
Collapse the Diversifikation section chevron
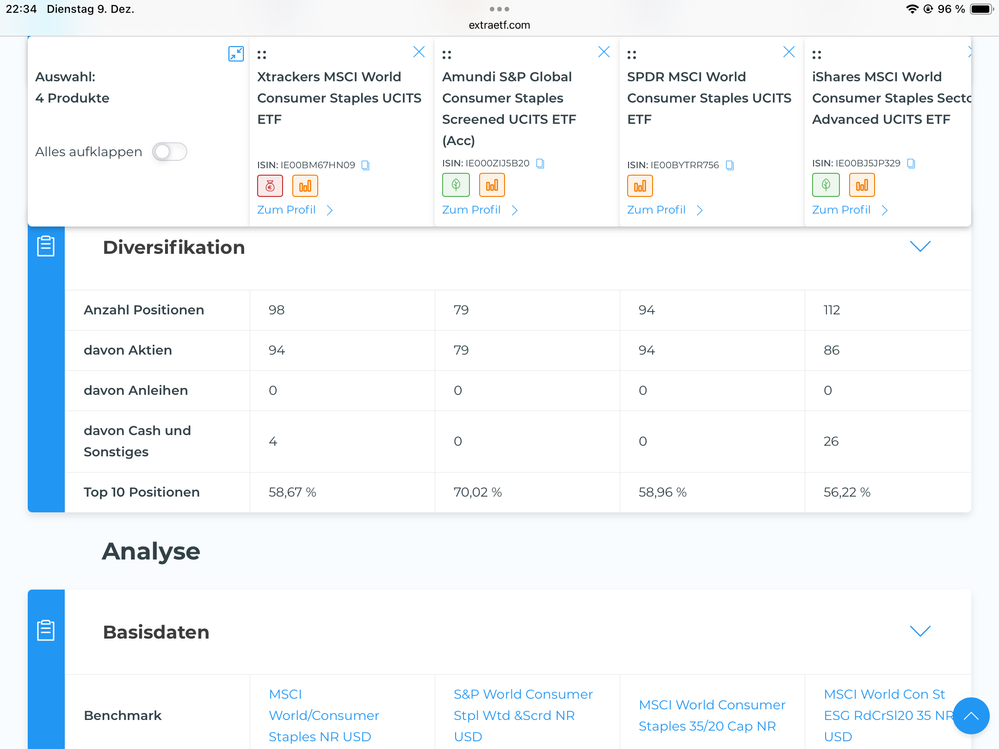pos(920,247)
